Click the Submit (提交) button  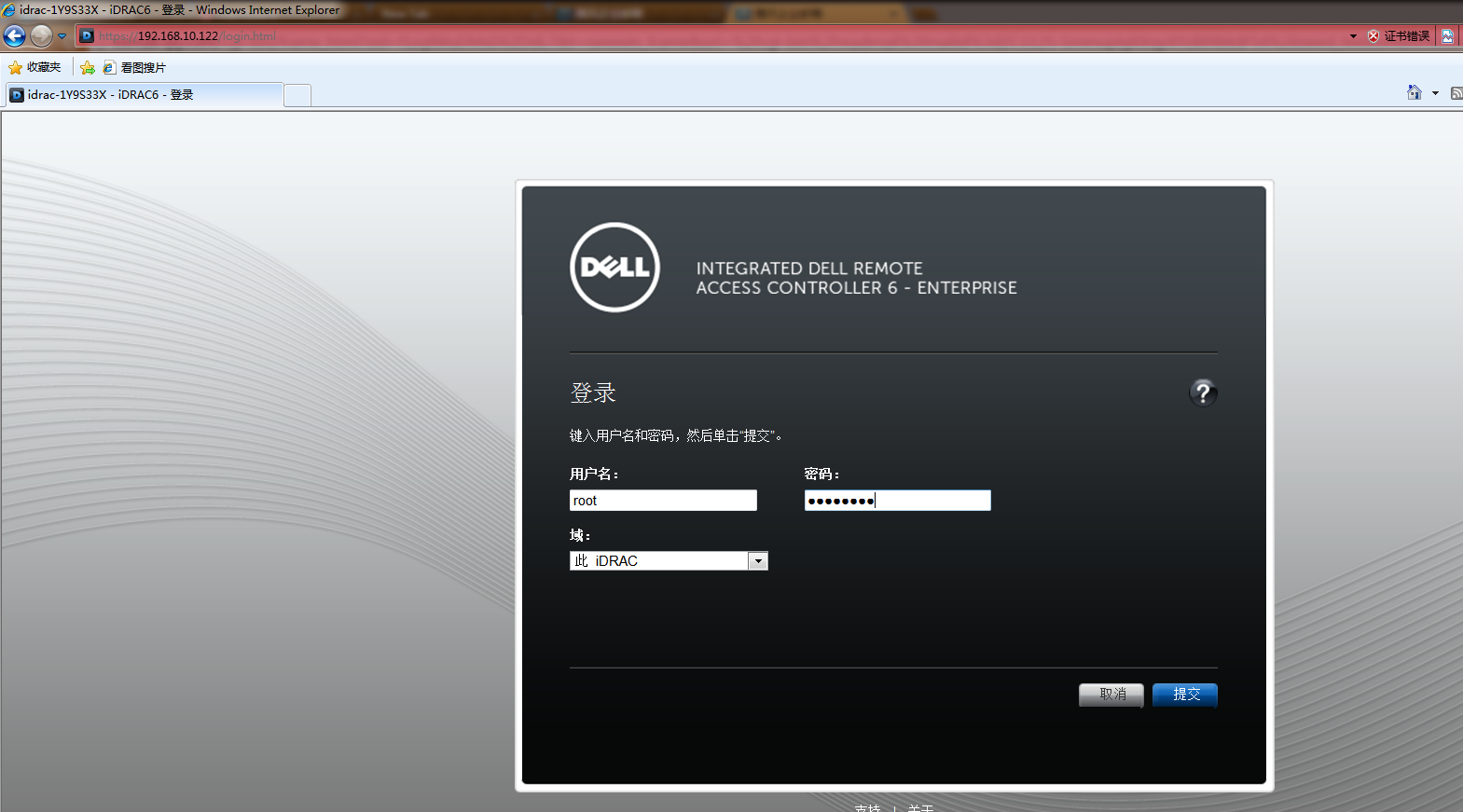(1185, 695)
